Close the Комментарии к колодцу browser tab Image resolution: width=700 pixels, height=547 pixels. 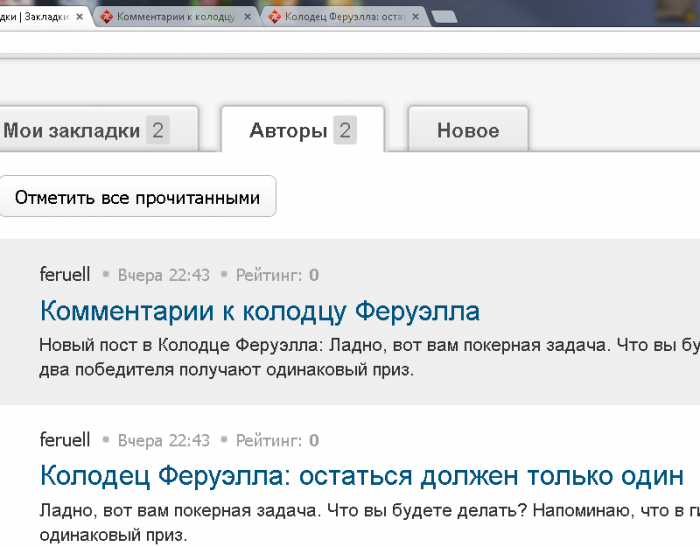pyautogui.click(x=247, y=17)
